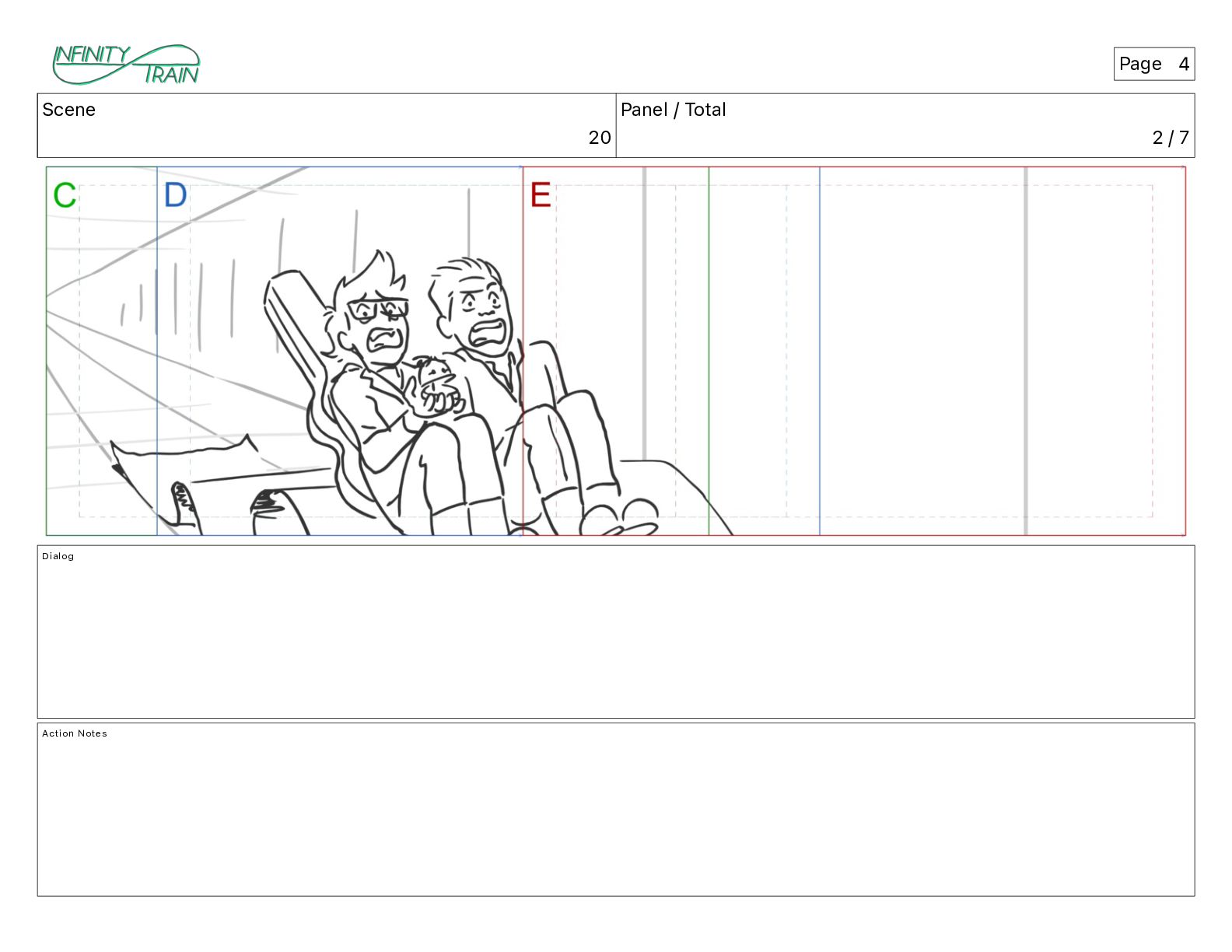
Task: Click the panel count 2 / 7
Action: [1171, 138]
